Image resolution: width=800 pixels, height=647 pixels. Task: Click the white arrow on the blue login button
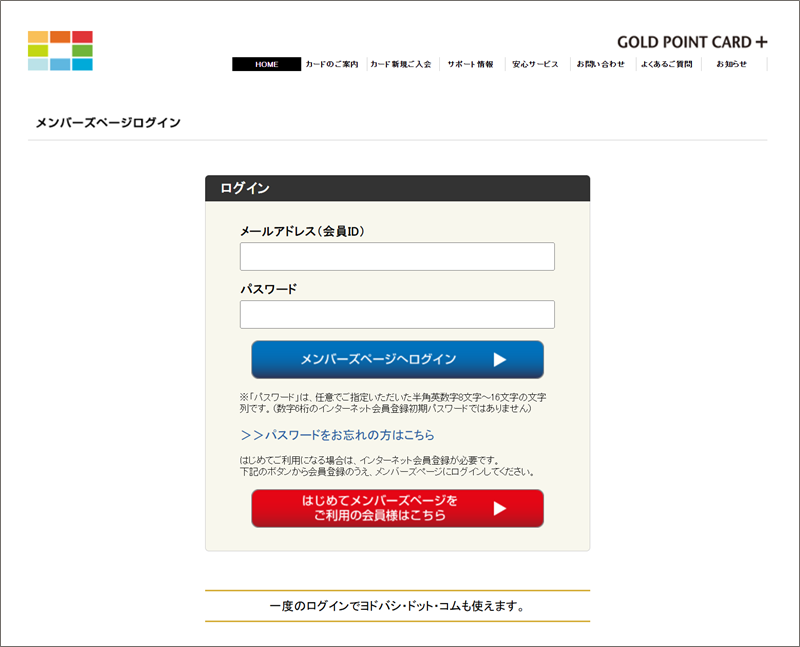(x=500, y=360)
